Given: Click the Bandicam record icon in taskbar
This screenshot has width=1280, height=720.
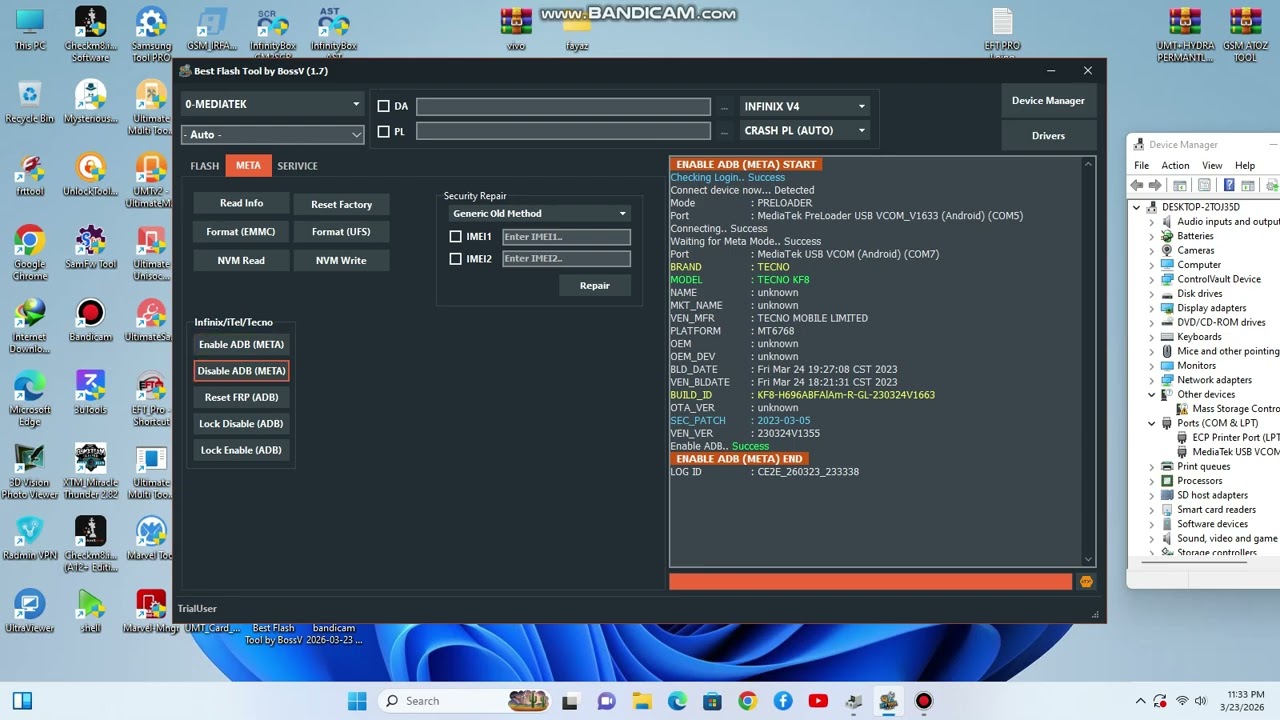Looking at the screenshot, I should click(924, 701).
